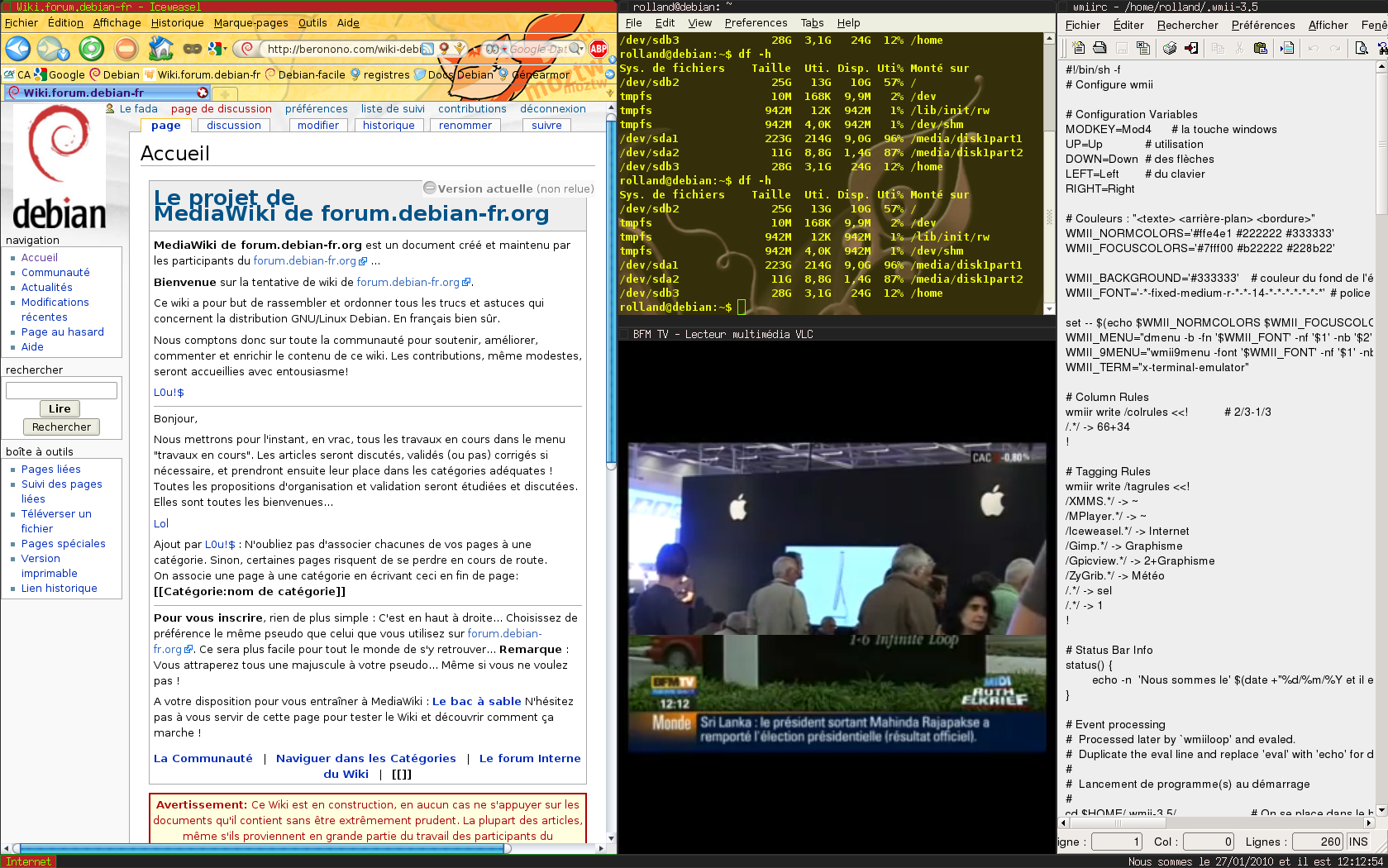
Task: Reload the page with green refresh icon
Action: point(91,49)
